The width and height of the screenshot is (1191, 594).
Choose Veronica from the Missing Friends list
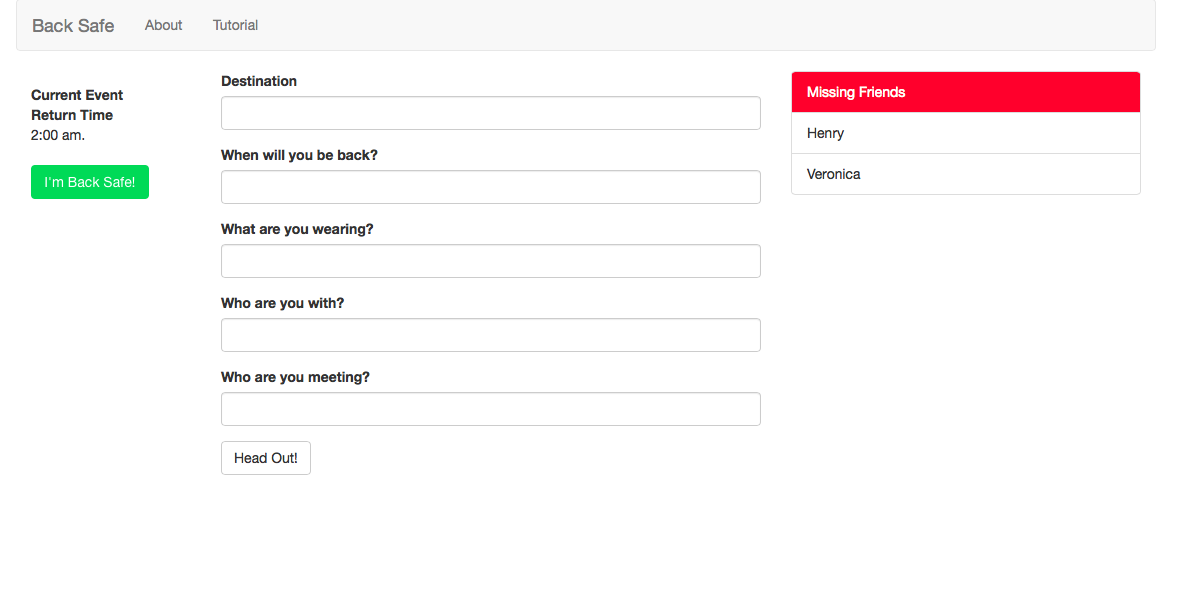pos(834,174)
